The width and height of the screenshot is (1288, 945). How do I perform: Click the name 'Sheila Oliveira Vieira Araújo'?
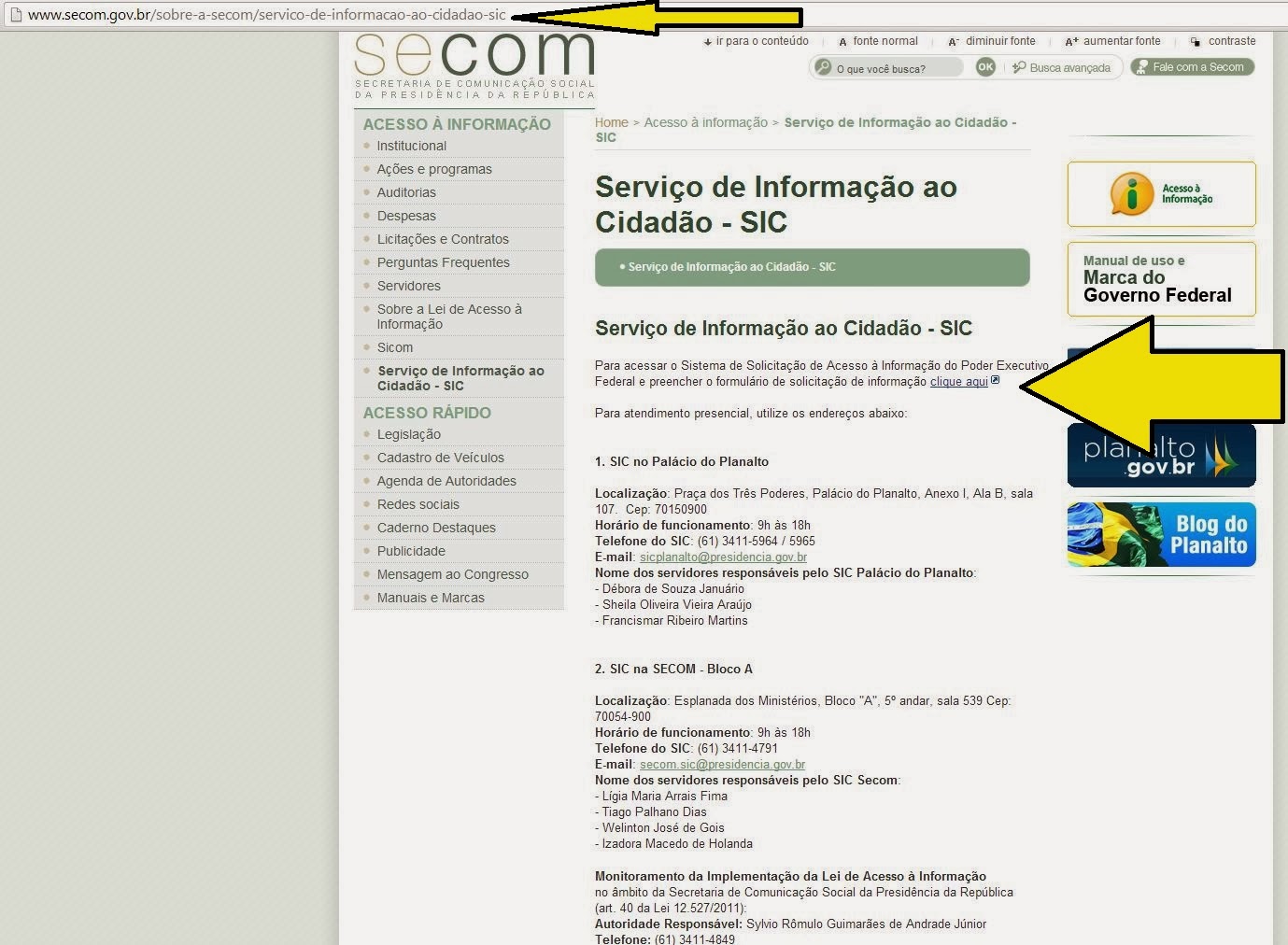pyautogui.click(x=677, y=605)
